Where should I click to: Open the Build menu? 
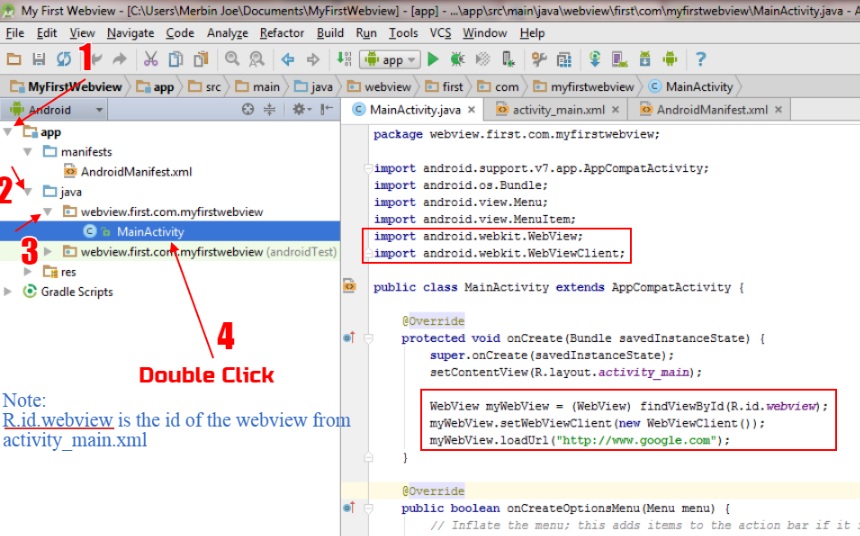(x=330, y=33)
